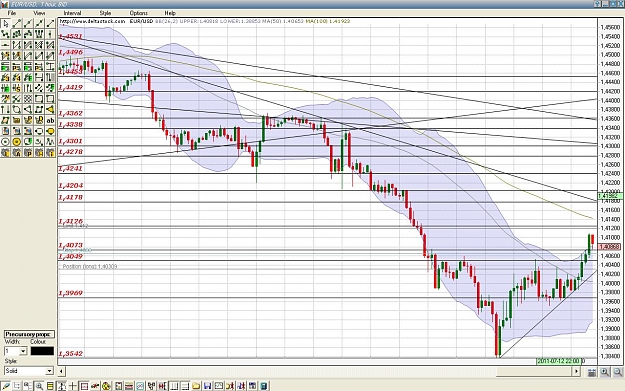Viewport: 625px width, 391px height.
Task: Open the View menu
Action: tap(39, 13)
